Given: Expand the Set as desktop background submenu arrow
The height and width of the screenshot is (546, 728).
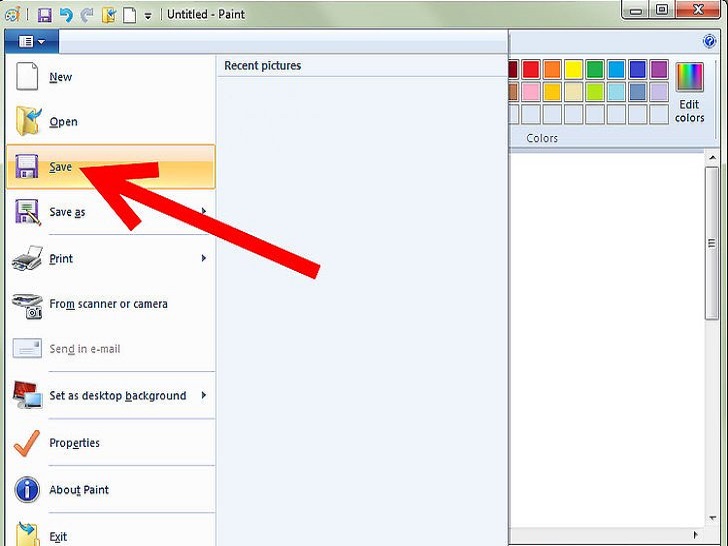Looking at the screenshot, I should coord(204,395).
